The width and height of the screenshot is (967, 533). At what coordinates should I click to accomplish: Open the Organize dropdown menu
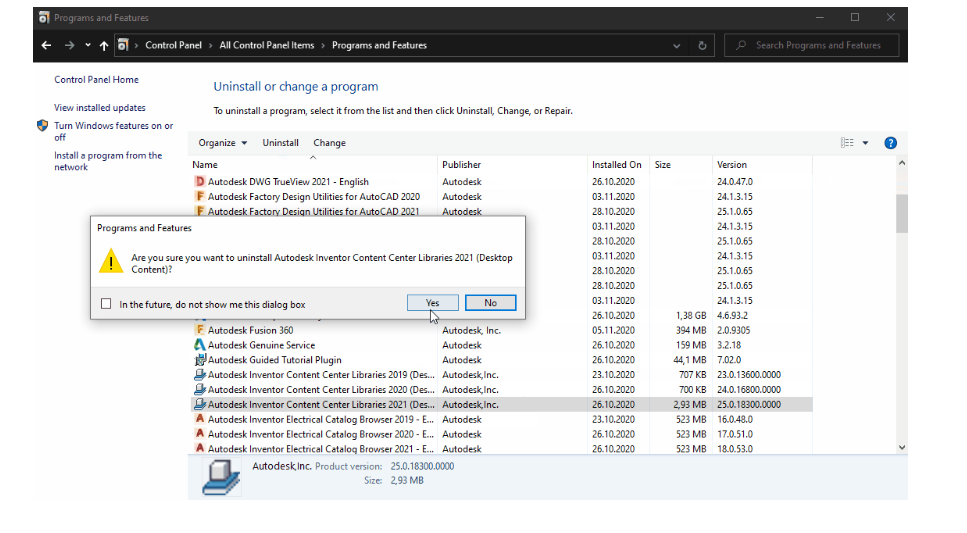click(x=223, y=143)
